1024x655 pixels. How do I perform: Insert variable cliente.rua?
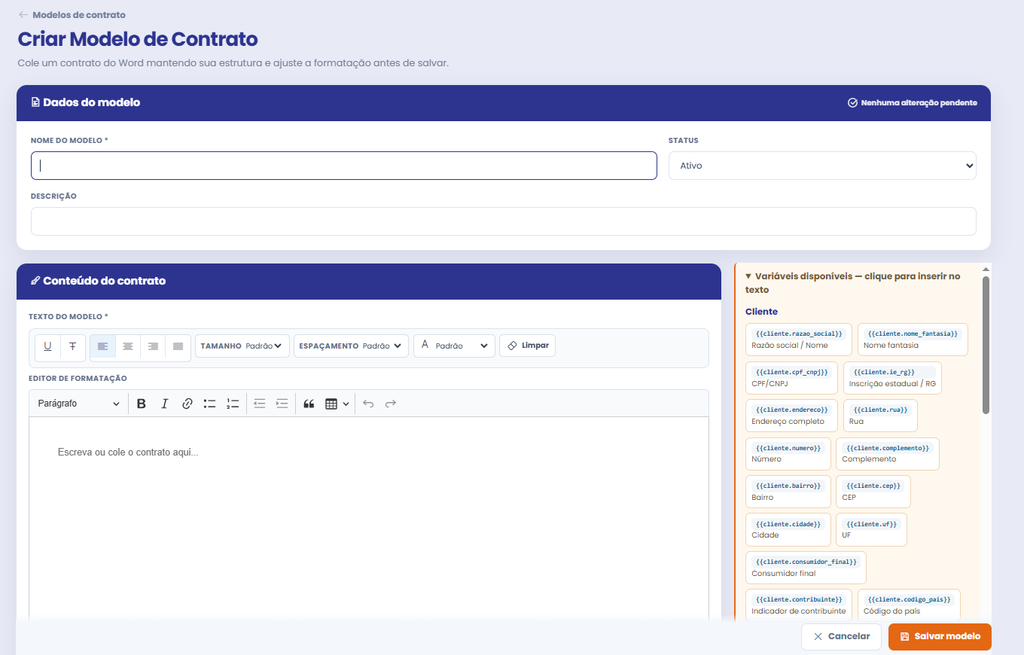click(x=880, y=415)
